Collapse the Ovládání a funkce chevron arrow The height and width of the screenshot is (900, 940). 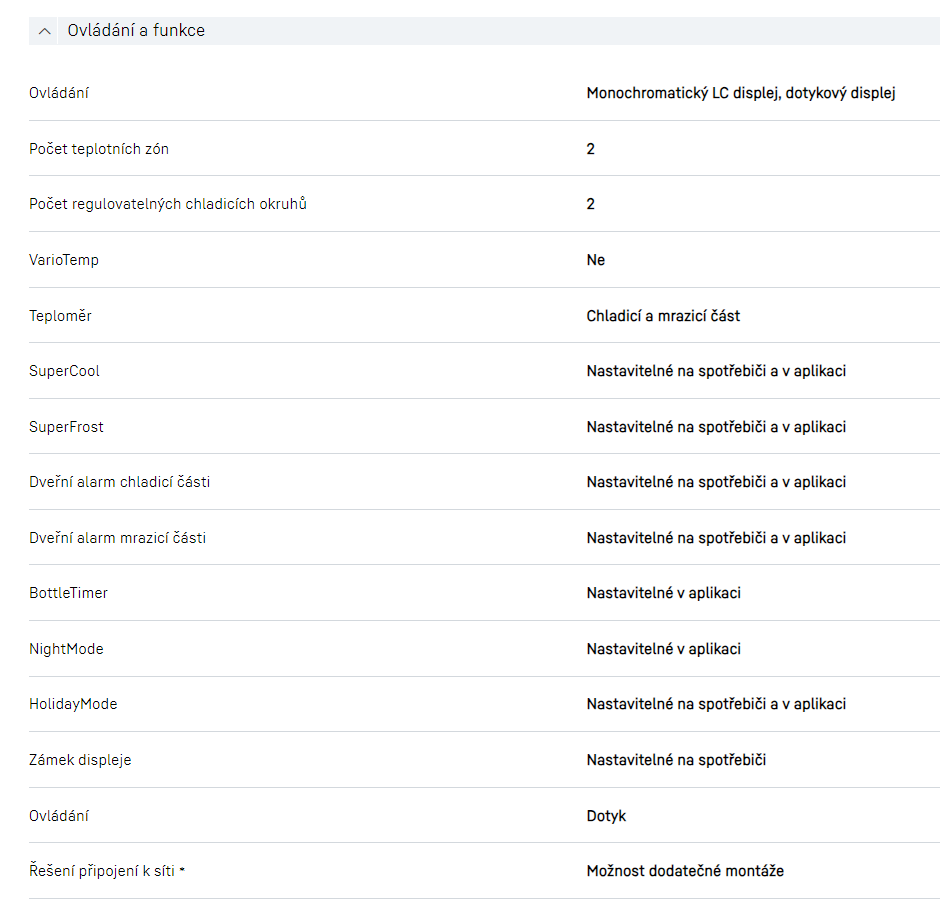point(44,31)
